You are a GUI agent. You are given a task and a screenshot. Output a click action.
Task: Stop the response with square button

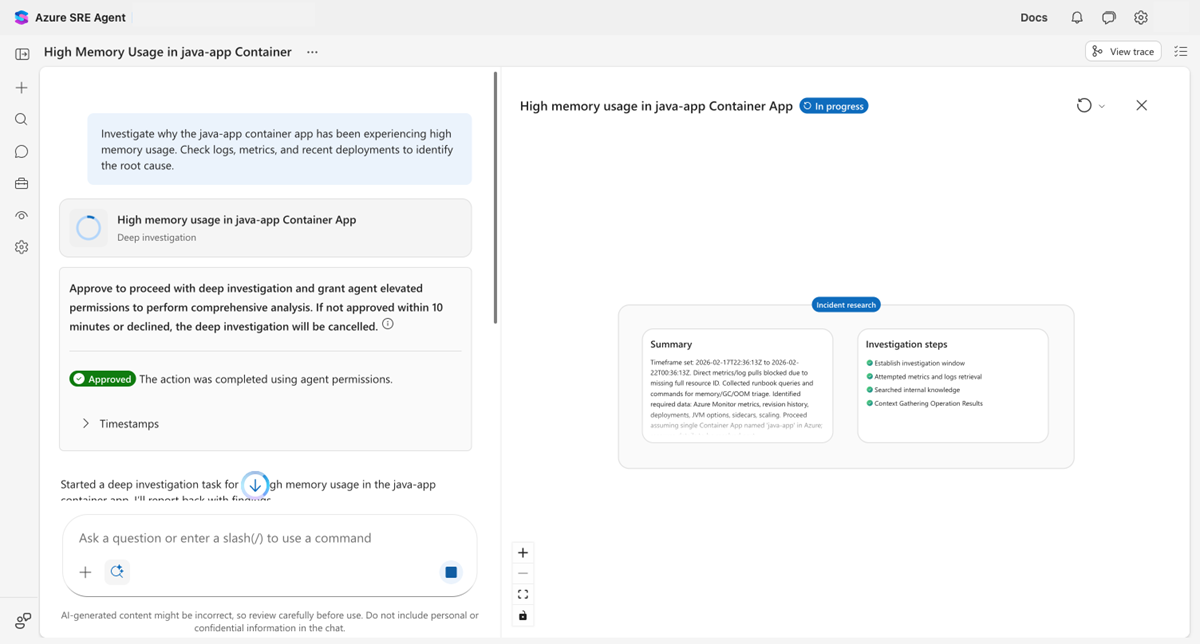[x=451, y=572]
